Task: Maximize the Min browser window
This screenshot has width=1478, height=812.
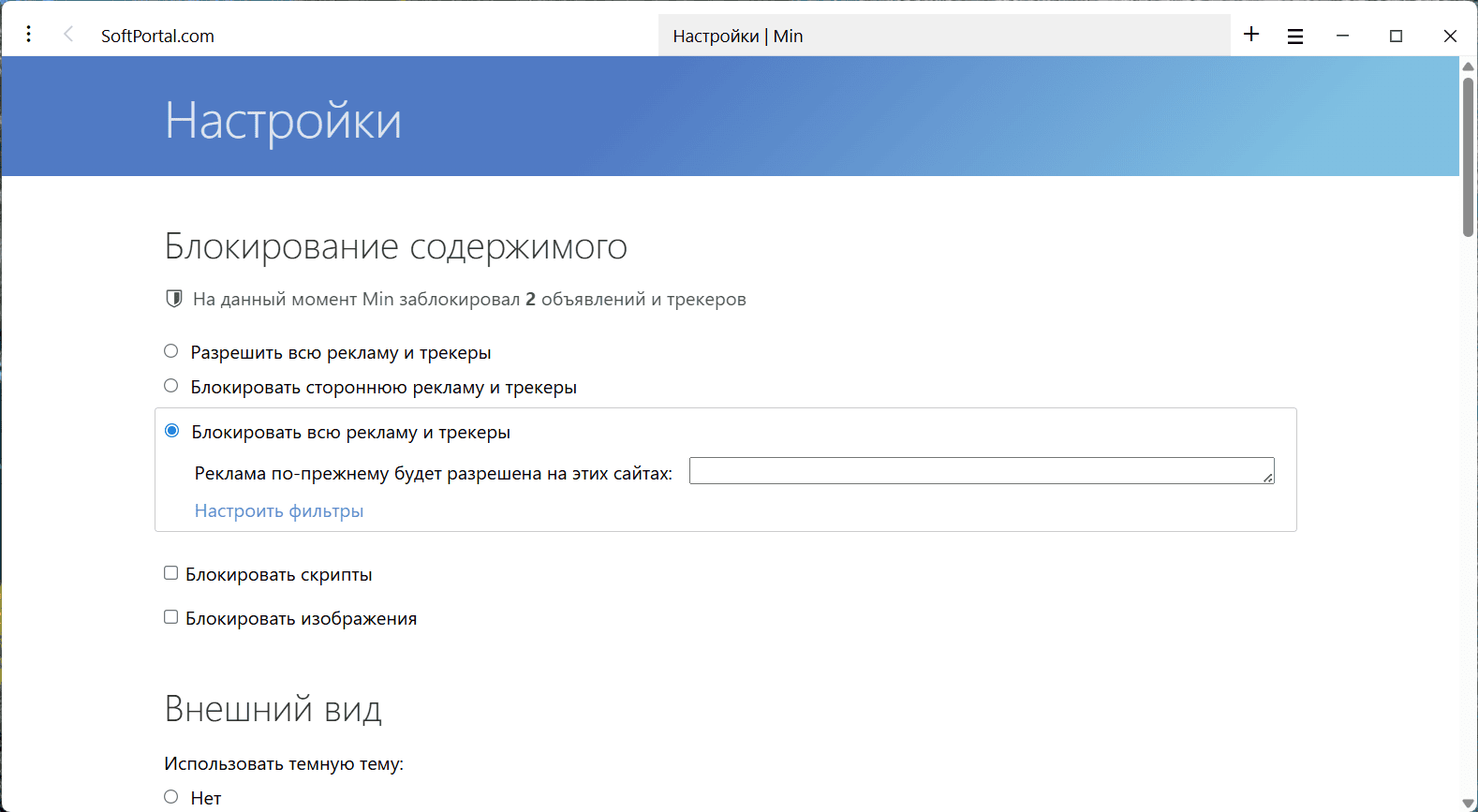Action: pyautogui.click(x=1397, y=36)
